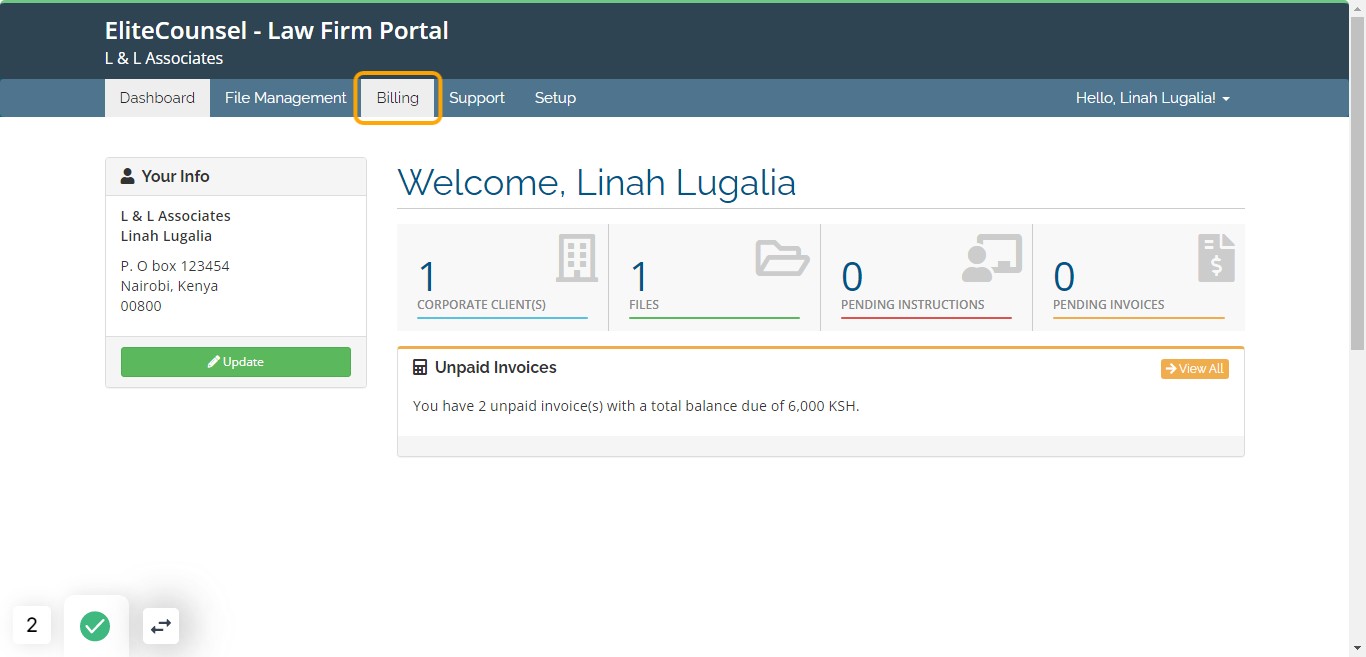The height and width of the screenshot is (657, 1366).
Task: Click the Unpaid Invoices panel heading
Action: tap(496, 368)
